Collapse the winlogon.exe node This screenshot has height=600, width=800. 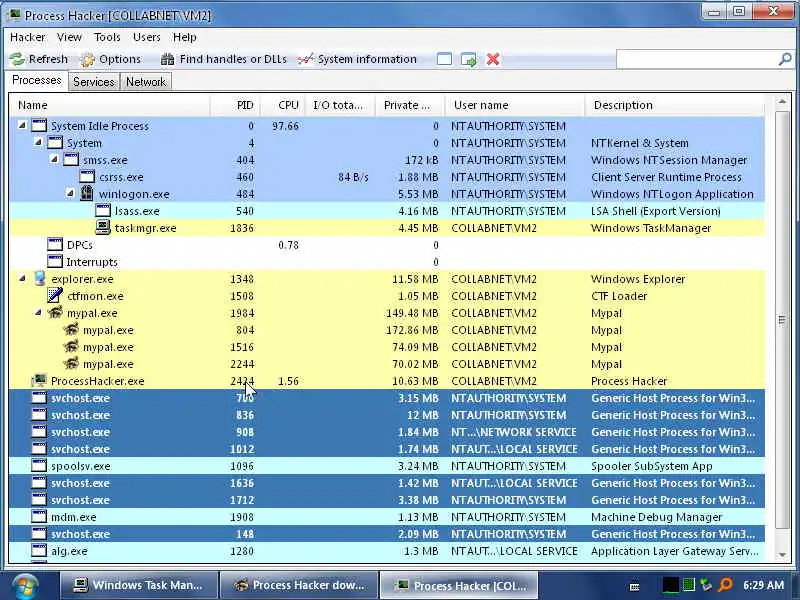[70, 193]
